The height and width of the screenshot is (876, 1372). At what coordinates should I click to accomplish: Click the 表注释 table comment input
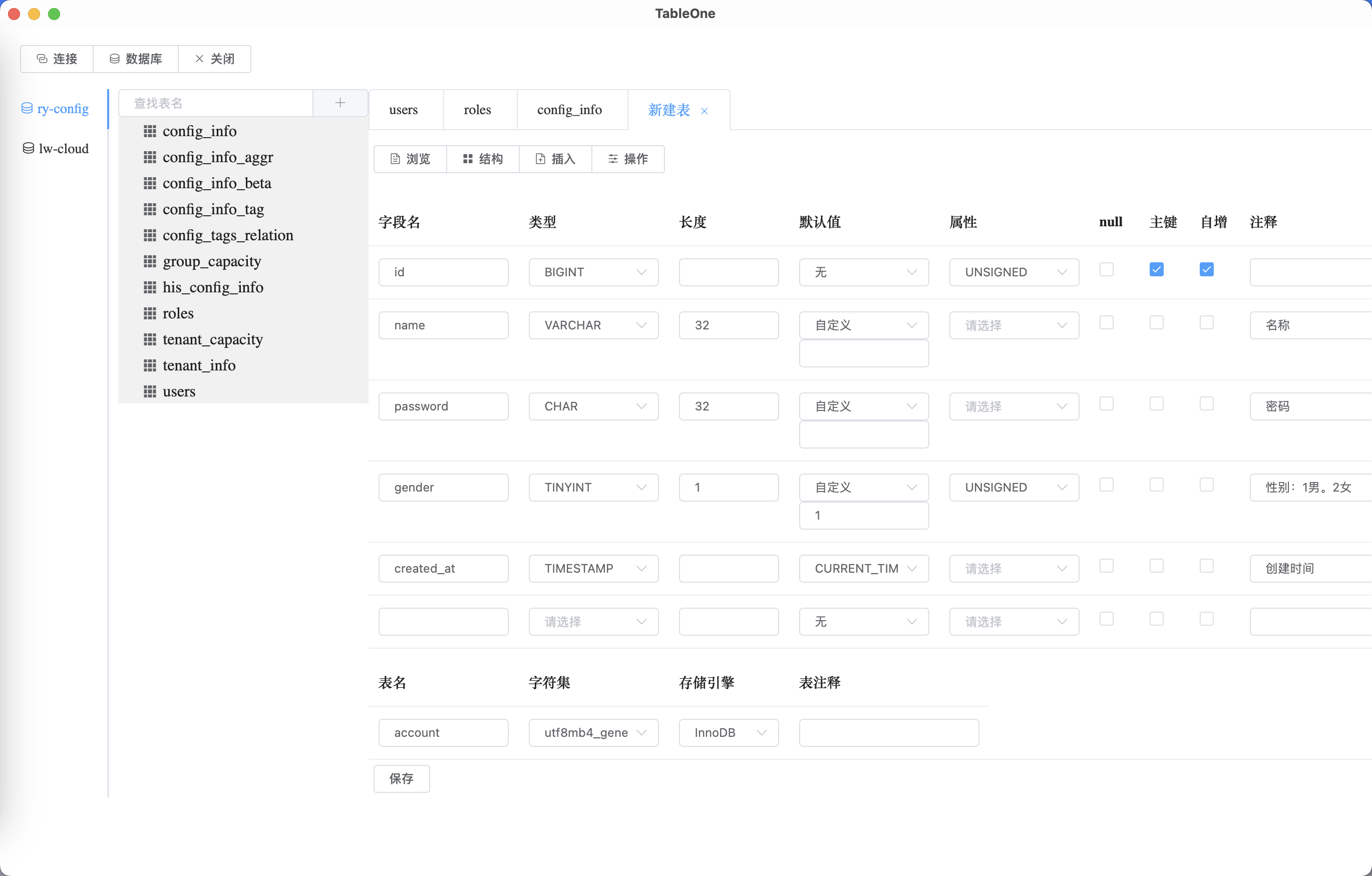pyautogui.click(x=888, y=732)
